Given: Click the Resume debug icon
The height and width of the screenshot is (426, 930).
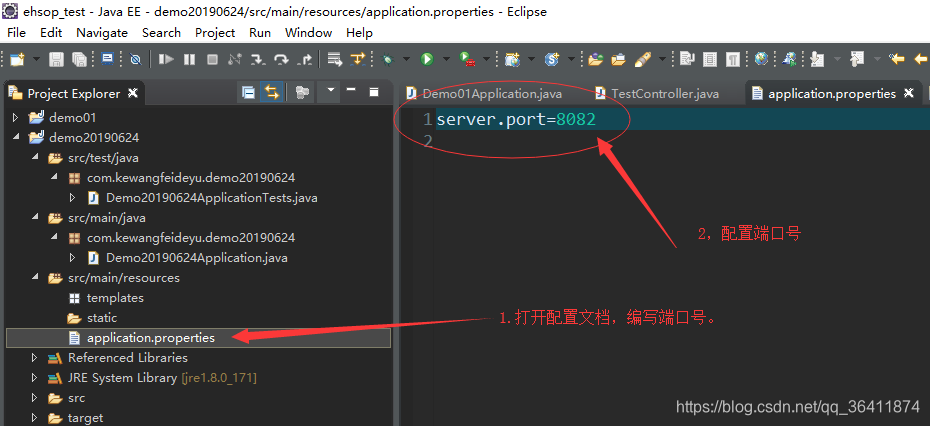Looking at the screenshot, I should pyautogui.click(x=166, y=59).
